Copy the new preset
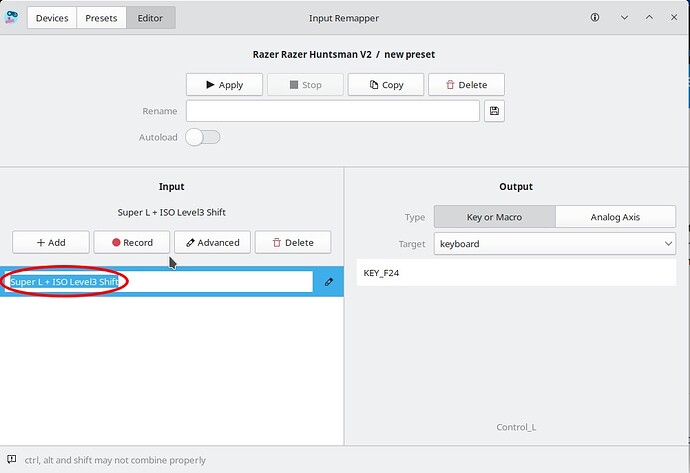Screen dimensions: 690x473 pyautogui.click(x=386, y=84)
